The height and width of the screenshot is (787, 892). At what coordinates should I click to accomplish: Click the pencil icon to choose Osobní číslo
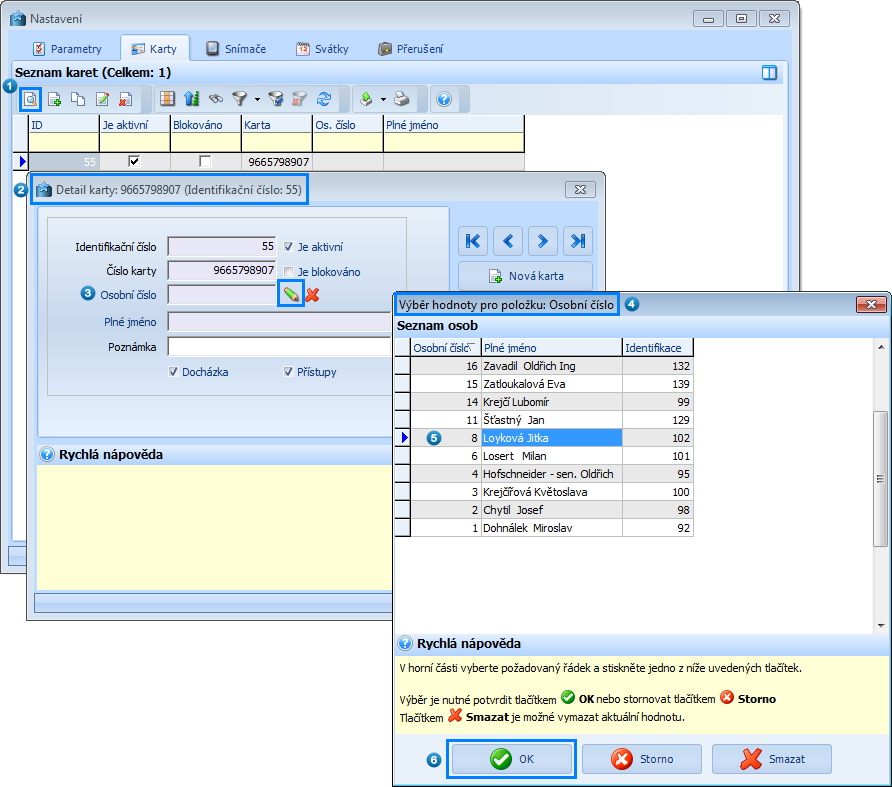[x=291, y=294]
